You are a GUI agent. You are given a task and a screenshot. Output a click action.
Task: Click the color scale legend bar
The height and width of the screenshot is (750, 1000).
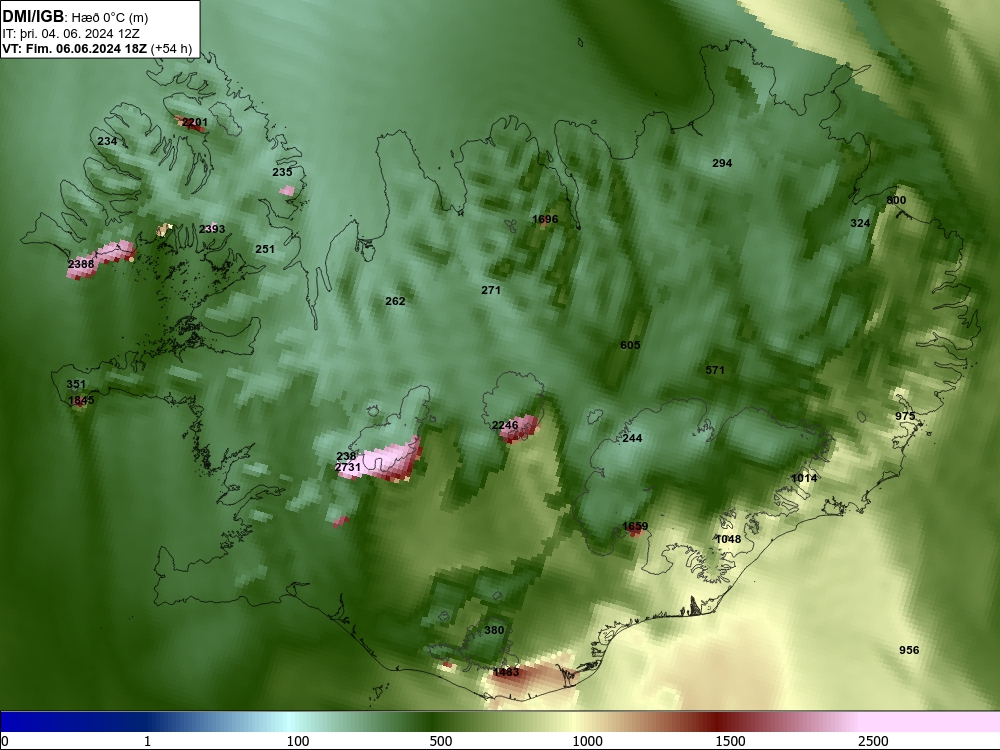pyautogui.click(x=500, y=722)
